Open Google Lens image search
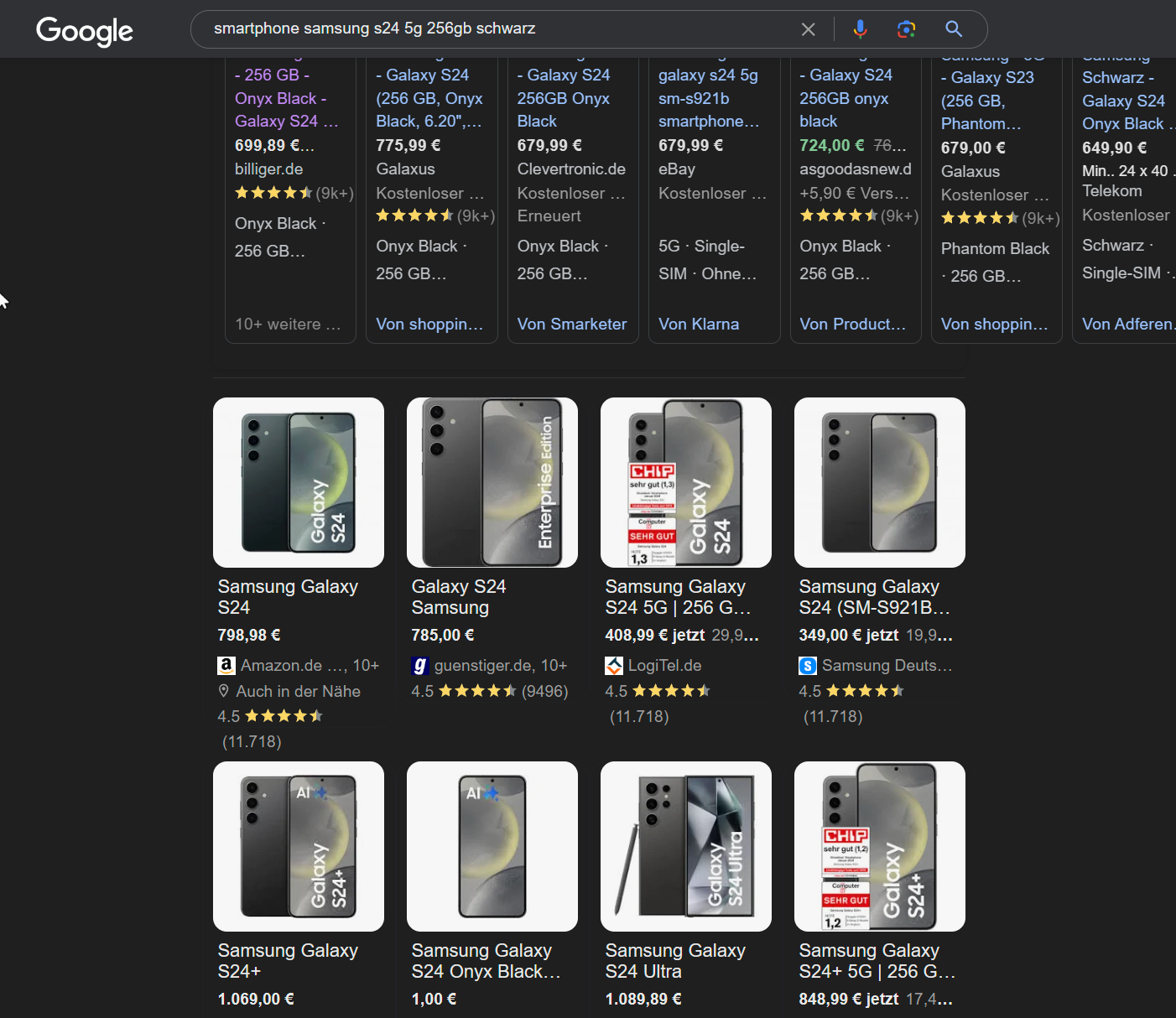The width and height of the screenshot is (1176, 1018). (x=906, y=29)
